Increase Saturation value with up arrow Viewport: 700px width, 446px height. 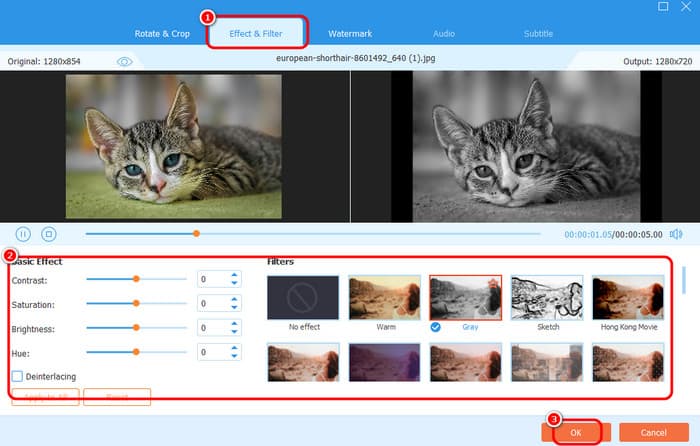(x=234, y=300)
